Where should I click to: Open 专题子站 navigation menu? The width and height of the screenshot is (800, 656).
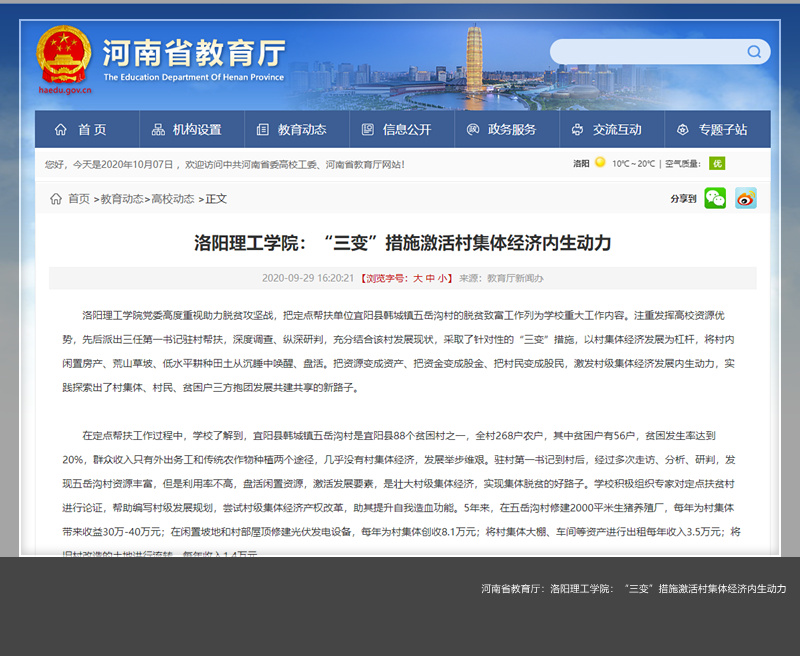[x=711, y=130]
